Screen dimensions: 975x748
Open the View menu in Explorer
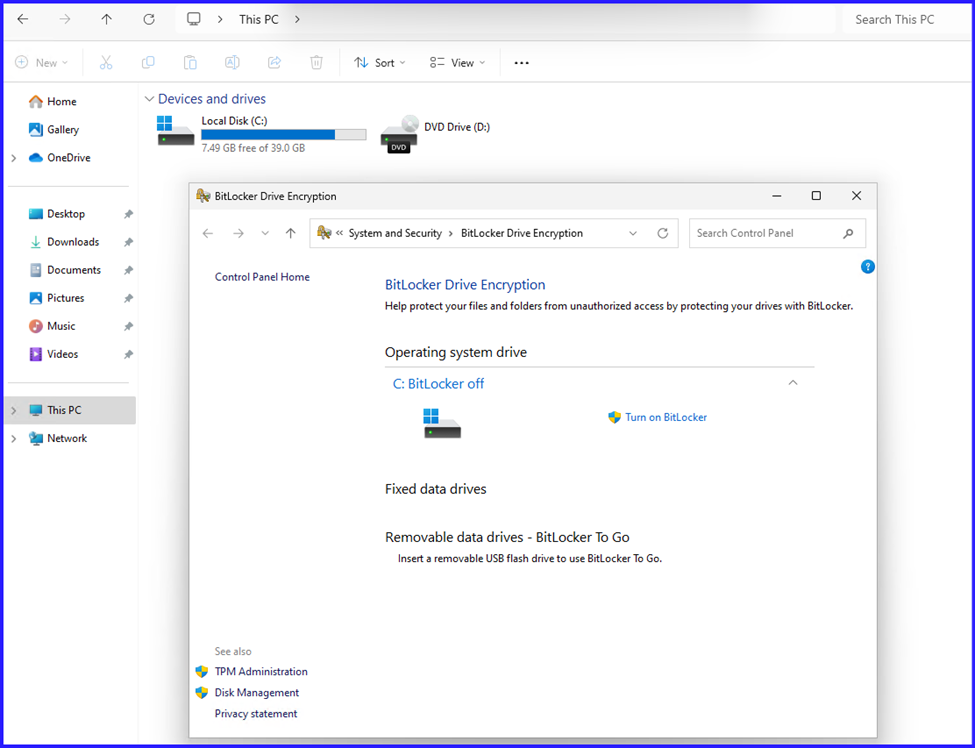point(457,63)
